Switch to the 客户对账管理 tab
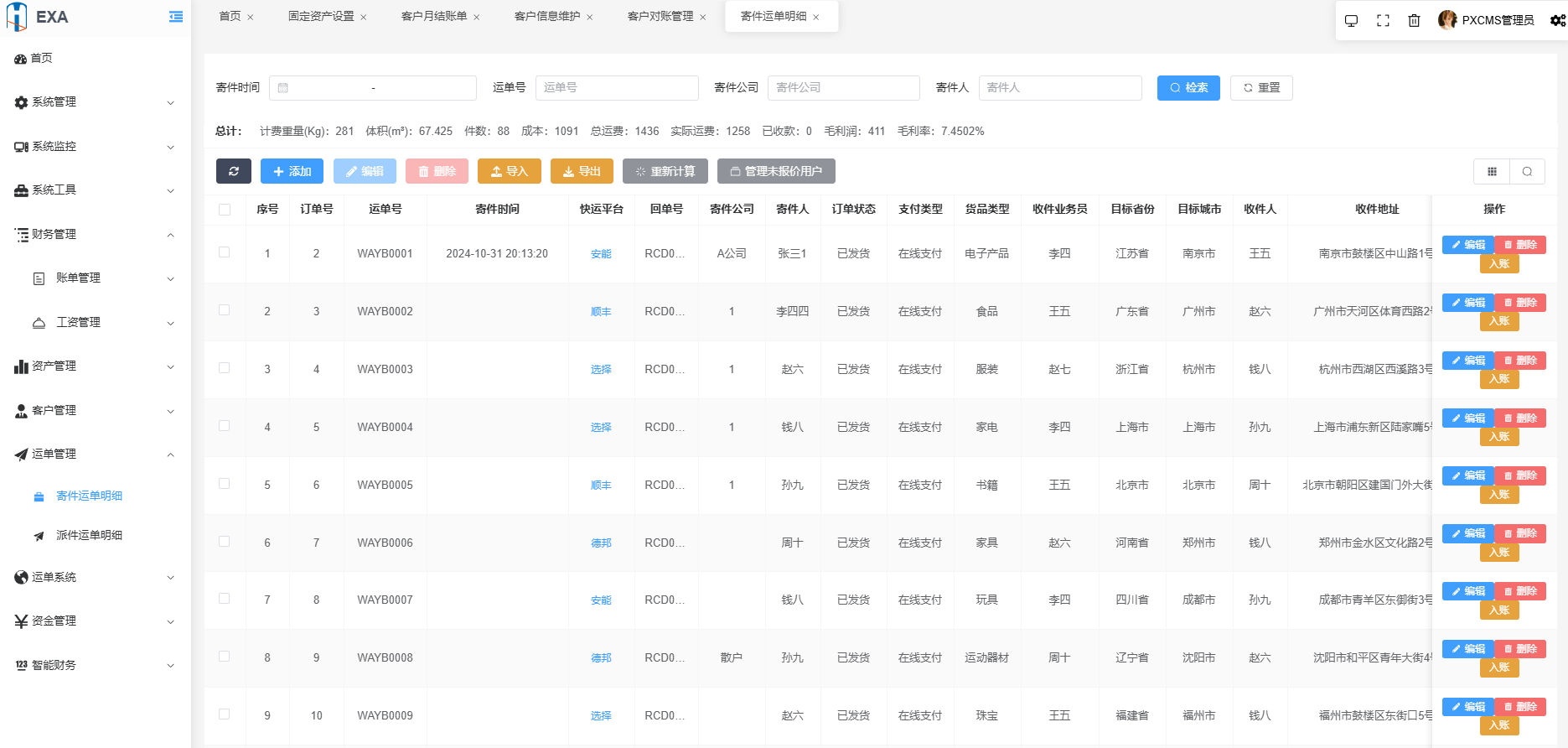Image resolution: width=1568 pixels, height=748 pixels. [660, 16]
